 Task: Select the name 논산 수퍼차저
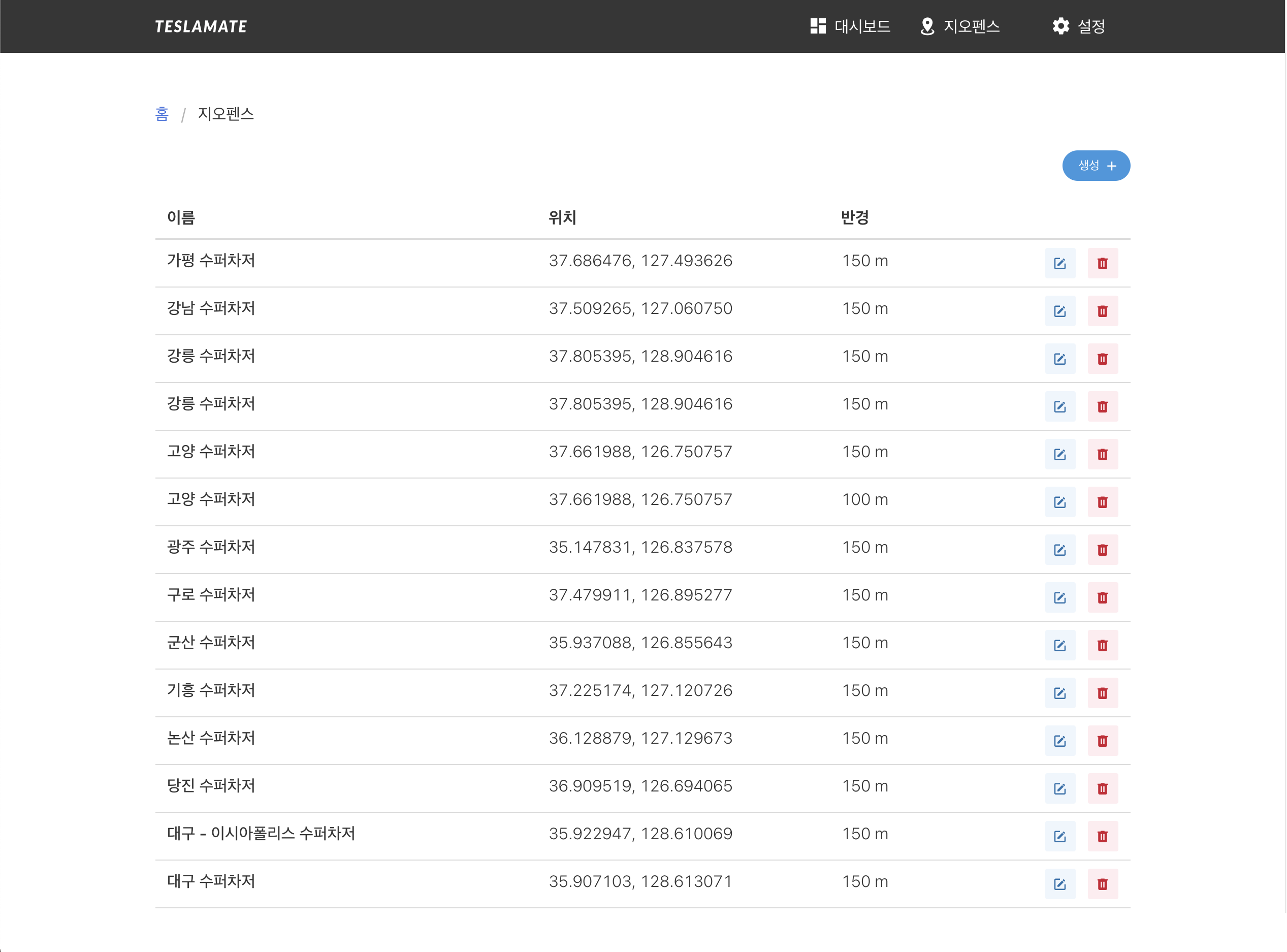(x=211, y=738)
